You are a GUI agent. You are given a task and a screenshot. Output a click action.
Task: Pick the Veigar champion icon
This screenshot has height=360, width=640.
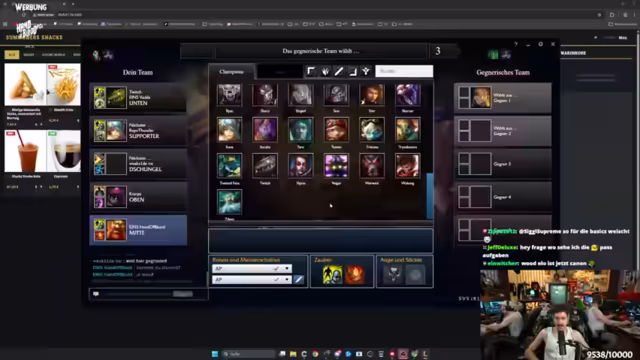[336, 166]
